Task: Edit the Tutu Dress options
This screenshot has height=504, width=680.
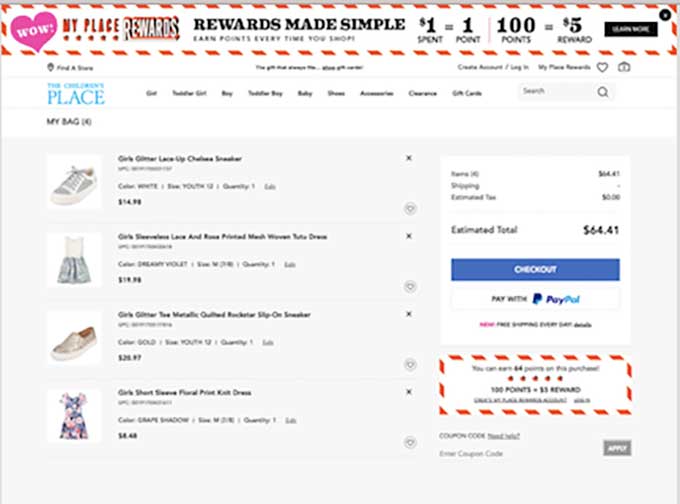Action: (x=290, y=265)
